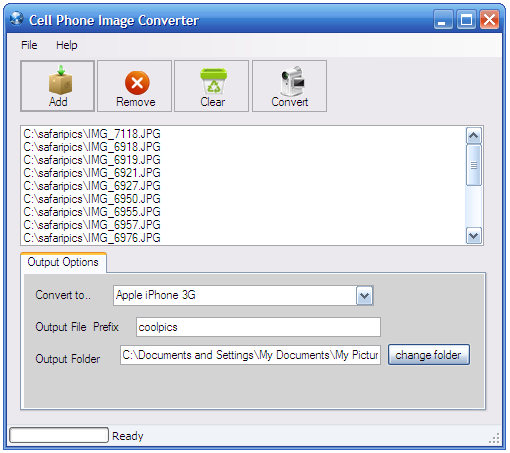Screen dimensions: 510x453
Task: Maximize the Cell Phone Image Converter window
Action: point(466,20)
